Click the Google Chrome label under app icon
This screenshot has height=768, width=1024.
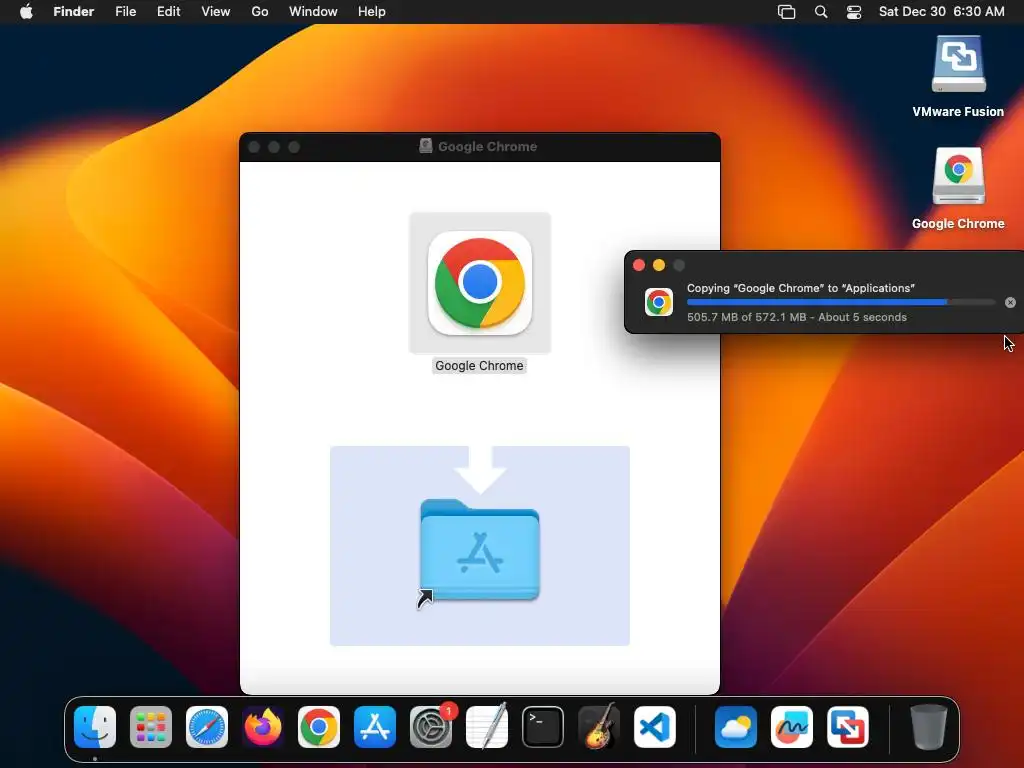[x=479, y=366]
